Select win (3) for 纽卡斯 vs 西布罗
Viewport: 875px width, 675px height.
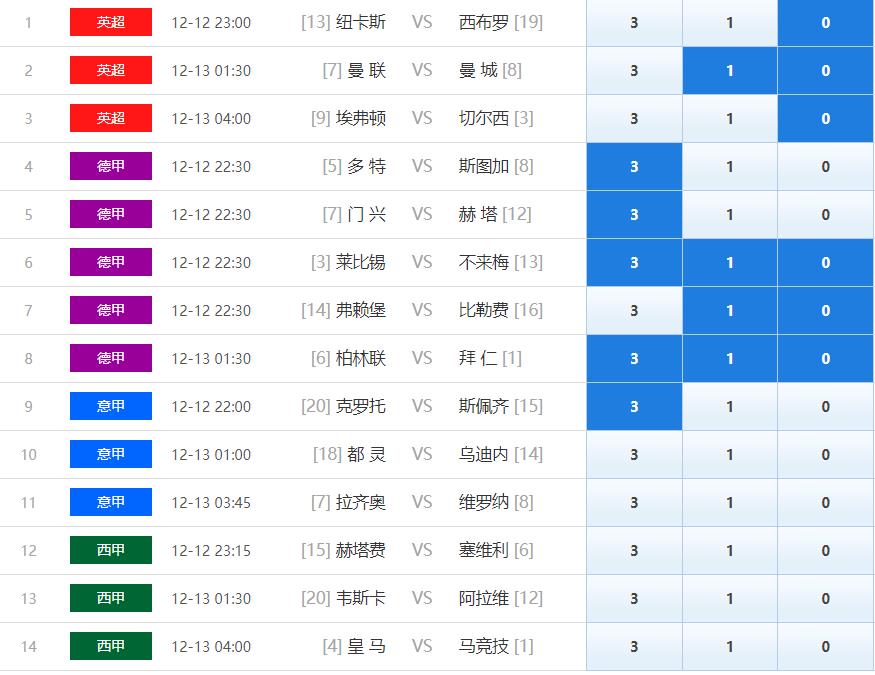(x=634, y=23)
